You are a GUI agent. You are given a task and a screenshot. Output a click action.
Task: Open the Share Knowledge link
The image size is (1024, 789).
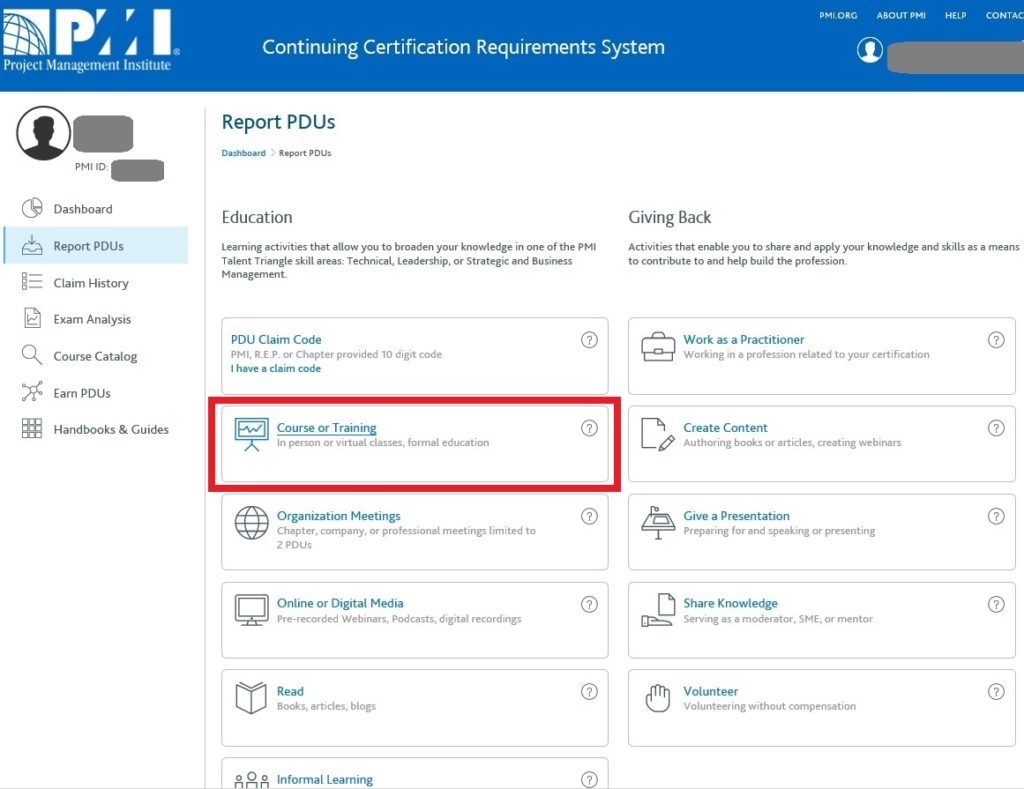click(730, 603)
